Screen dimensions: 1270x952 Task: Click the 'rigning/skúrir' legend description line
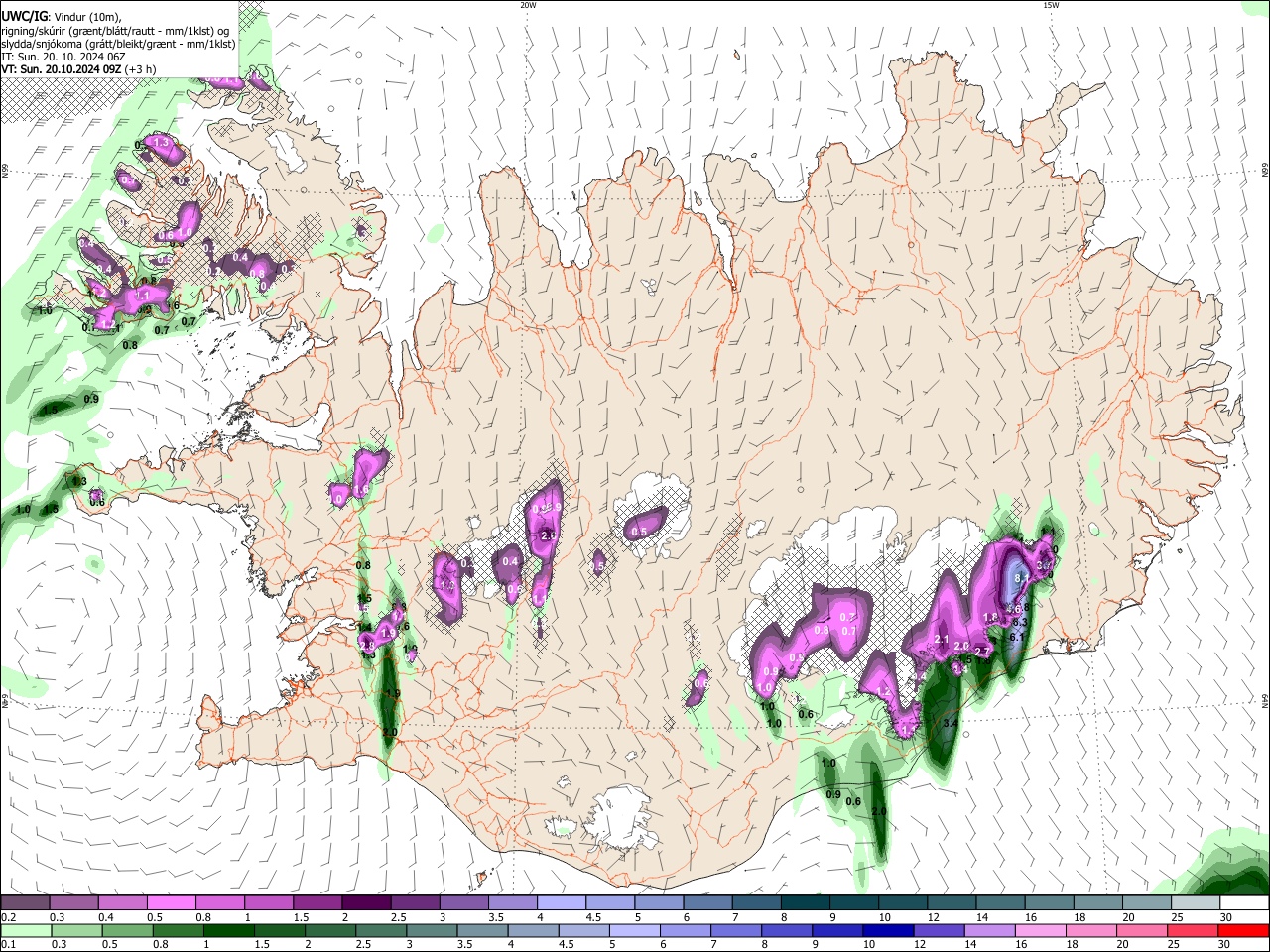click(115, 31)
